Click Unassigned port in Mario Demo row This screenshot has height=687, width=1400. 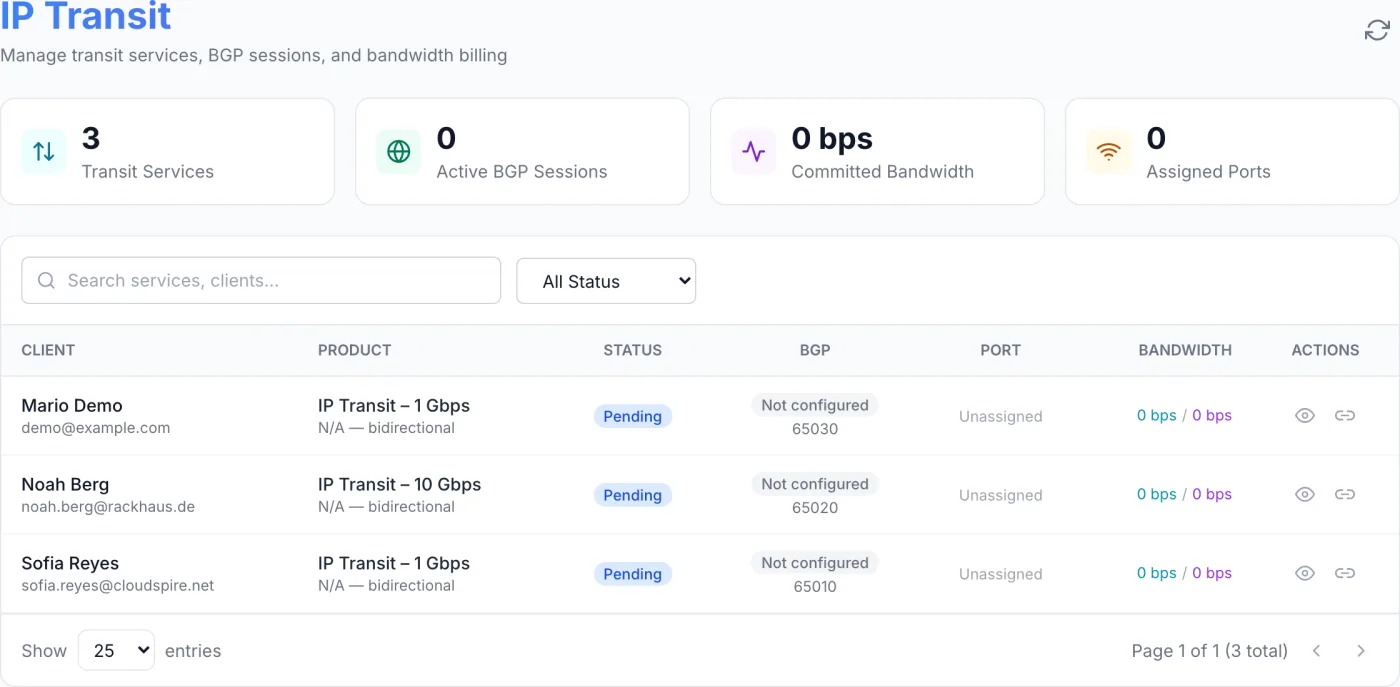pos(1001,417)
